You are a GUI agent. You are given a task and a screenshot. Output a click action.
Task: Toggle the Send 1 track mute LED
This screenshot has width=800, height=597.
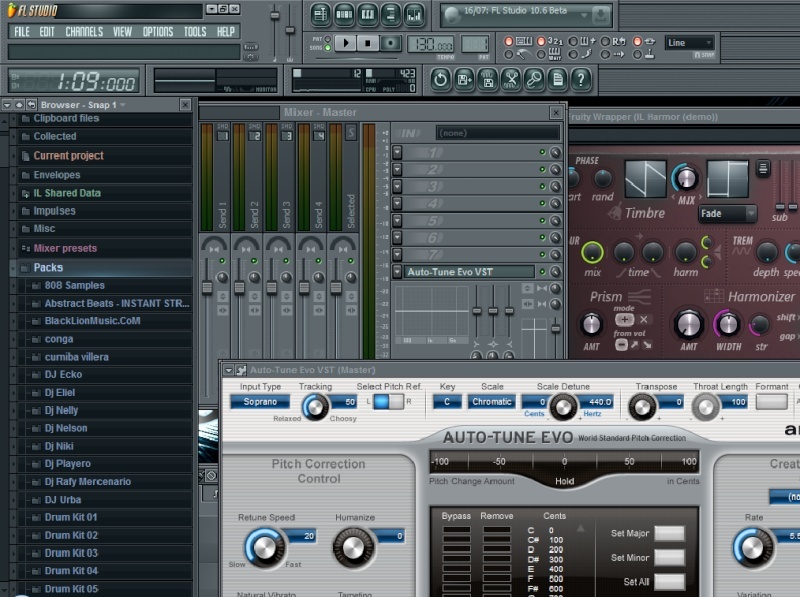click(x=222, y=261)
